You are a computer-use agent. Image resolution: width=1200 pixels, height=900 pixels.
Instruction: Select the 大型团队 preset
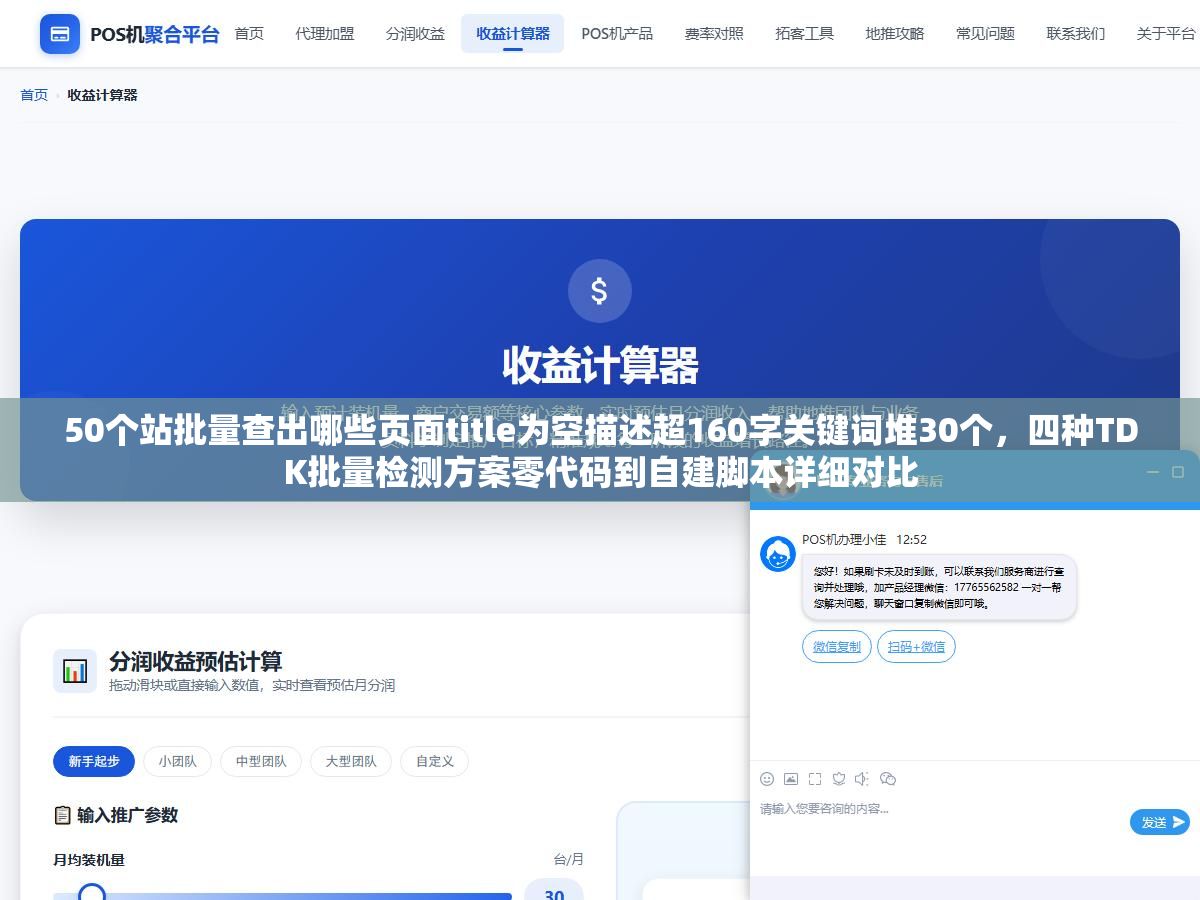click(x=351, y=761)
